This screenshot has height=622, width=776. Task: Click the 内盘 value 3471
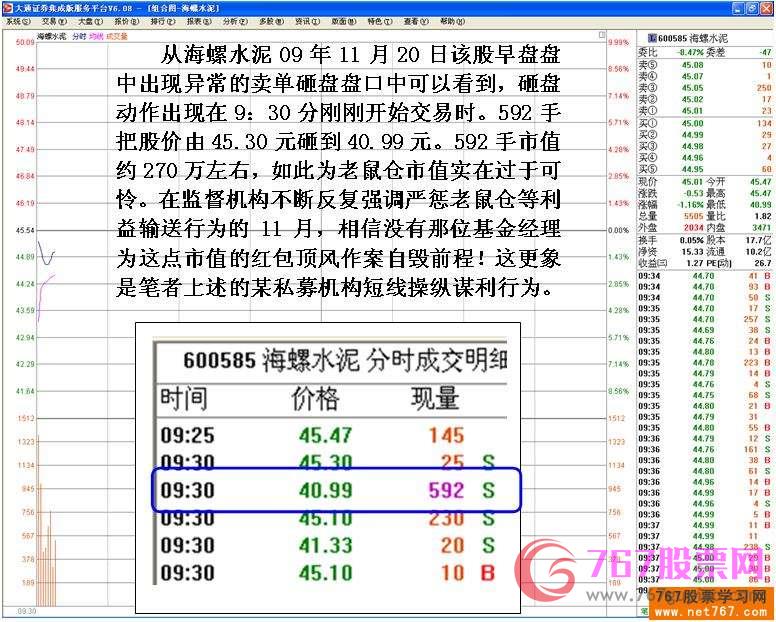click(762, 228)
